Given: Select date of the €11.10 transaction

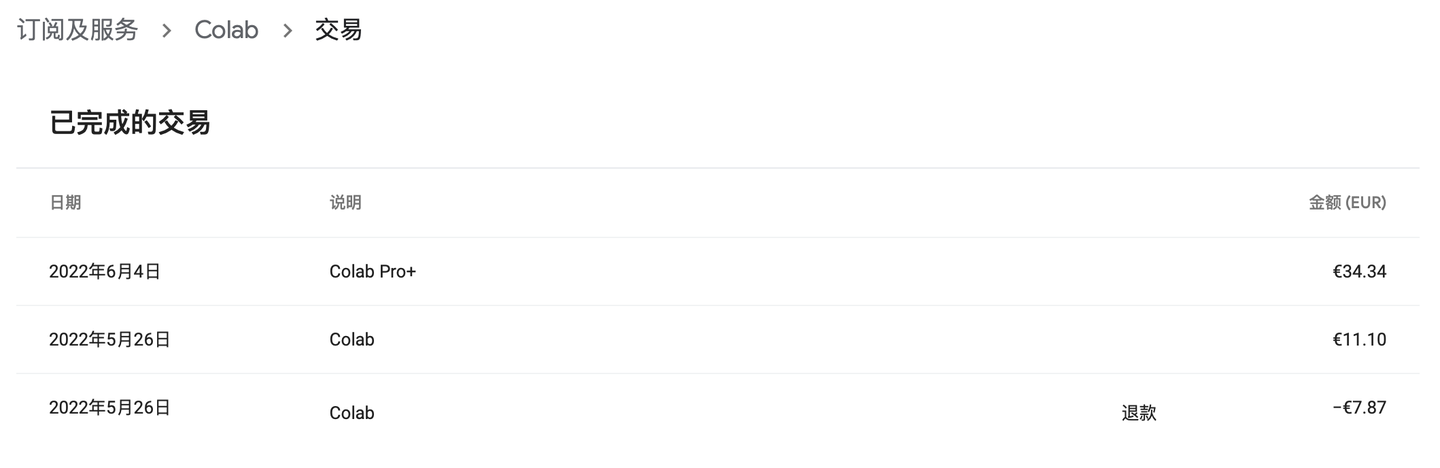Looking at the screenshot, I should [110, 339].
